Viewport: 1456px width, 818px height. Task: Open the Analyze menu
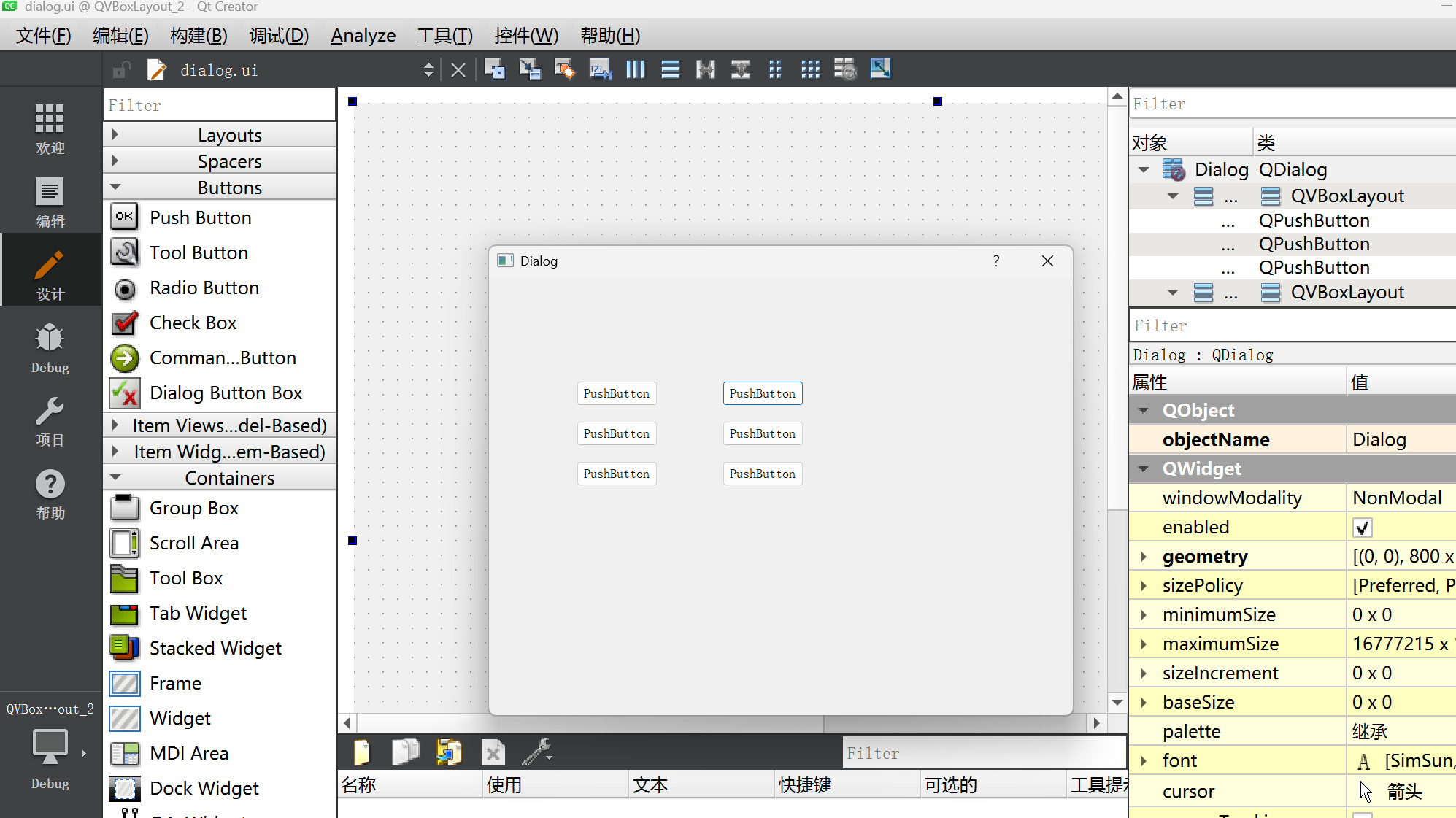(363, 35)
